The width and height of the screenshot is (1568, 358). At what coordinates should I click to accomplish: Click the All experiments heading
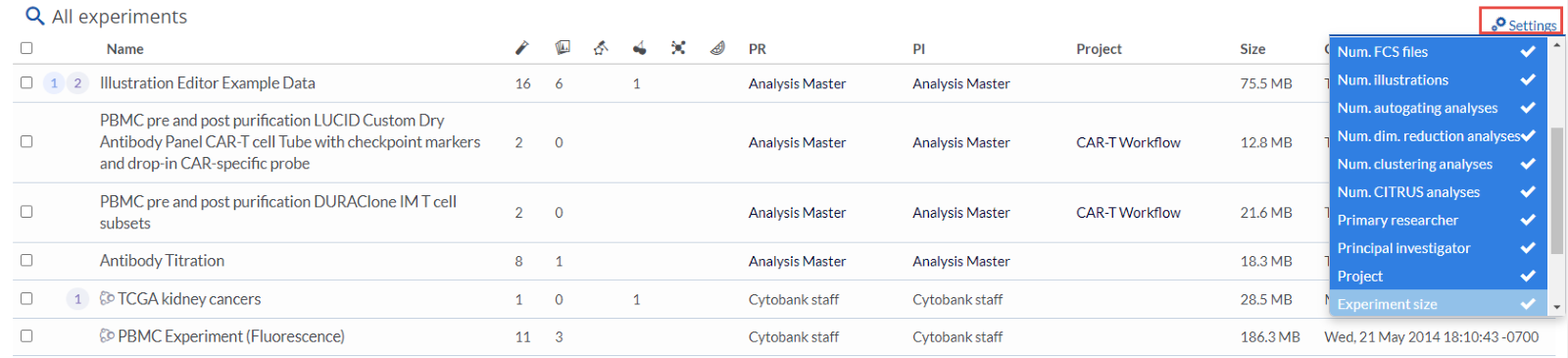120,17
